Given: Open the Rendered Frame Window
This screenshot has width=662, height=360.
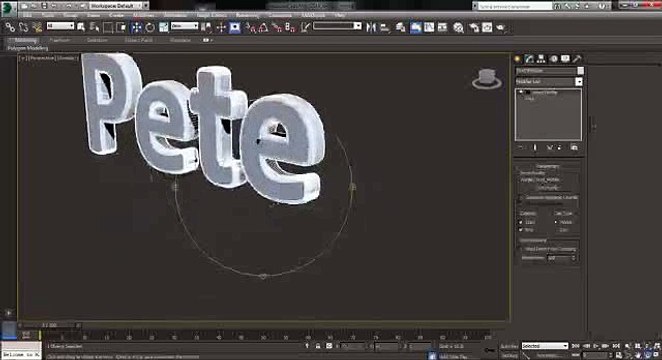Looking at the screenshot, I should [x=487, y=27].
